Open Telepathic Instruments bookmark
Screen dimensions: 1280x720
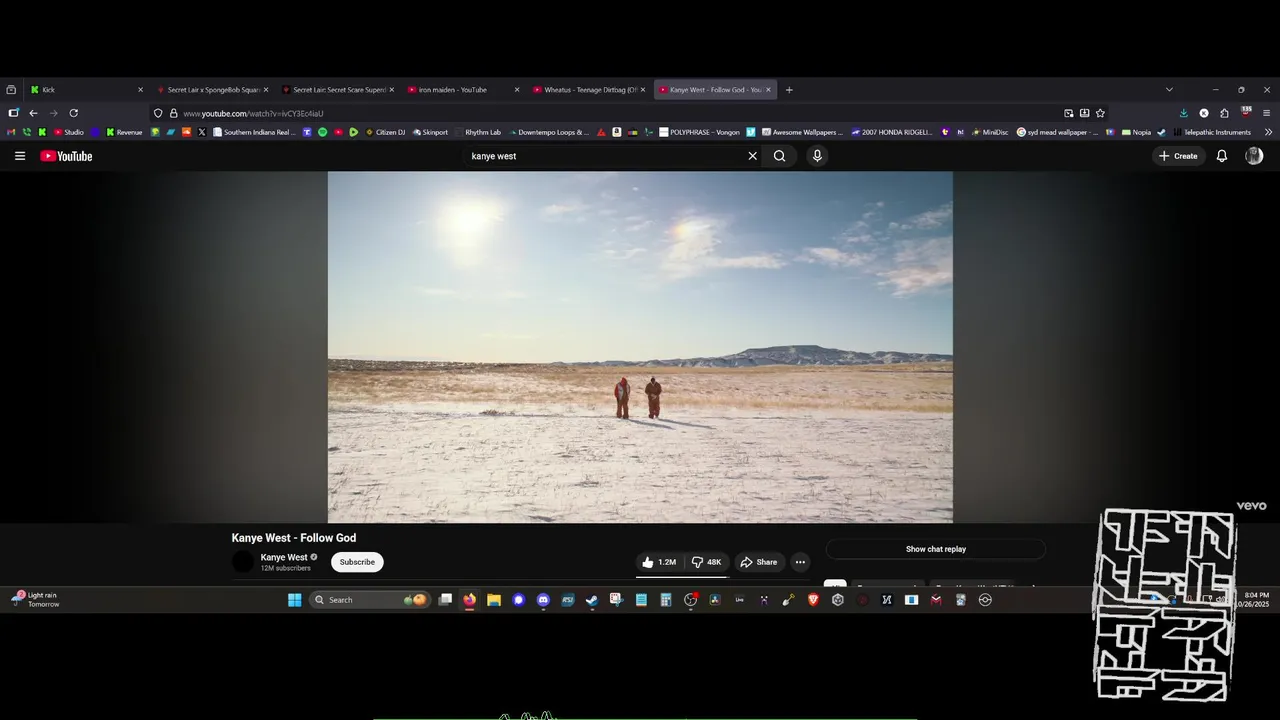click(1212, 132)
